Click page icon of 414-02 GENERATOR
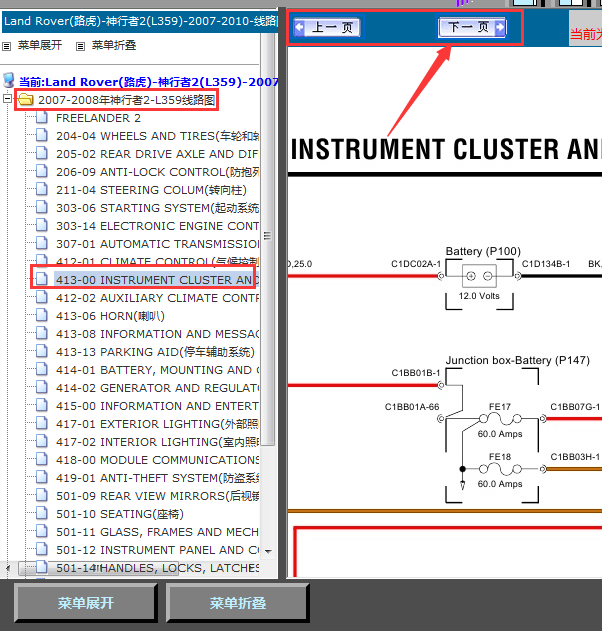The image size is (602, 634). (x=42, y=387)
